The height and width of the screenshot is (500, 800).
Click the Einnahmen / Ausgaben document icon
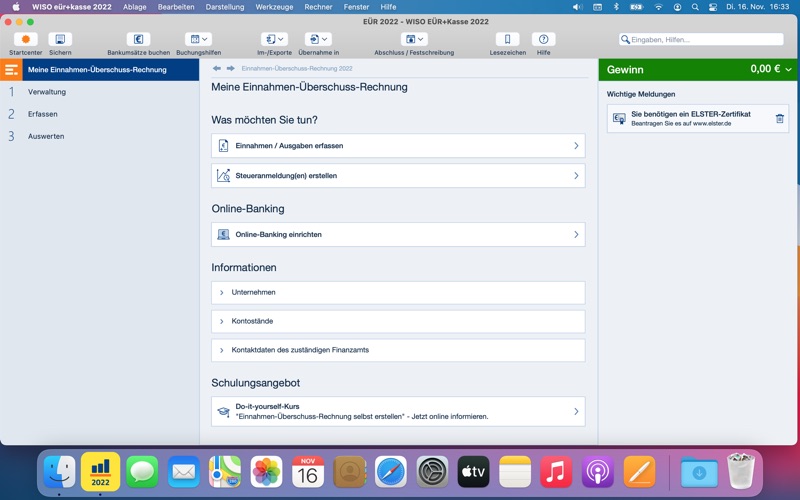[x=223, y=146]
